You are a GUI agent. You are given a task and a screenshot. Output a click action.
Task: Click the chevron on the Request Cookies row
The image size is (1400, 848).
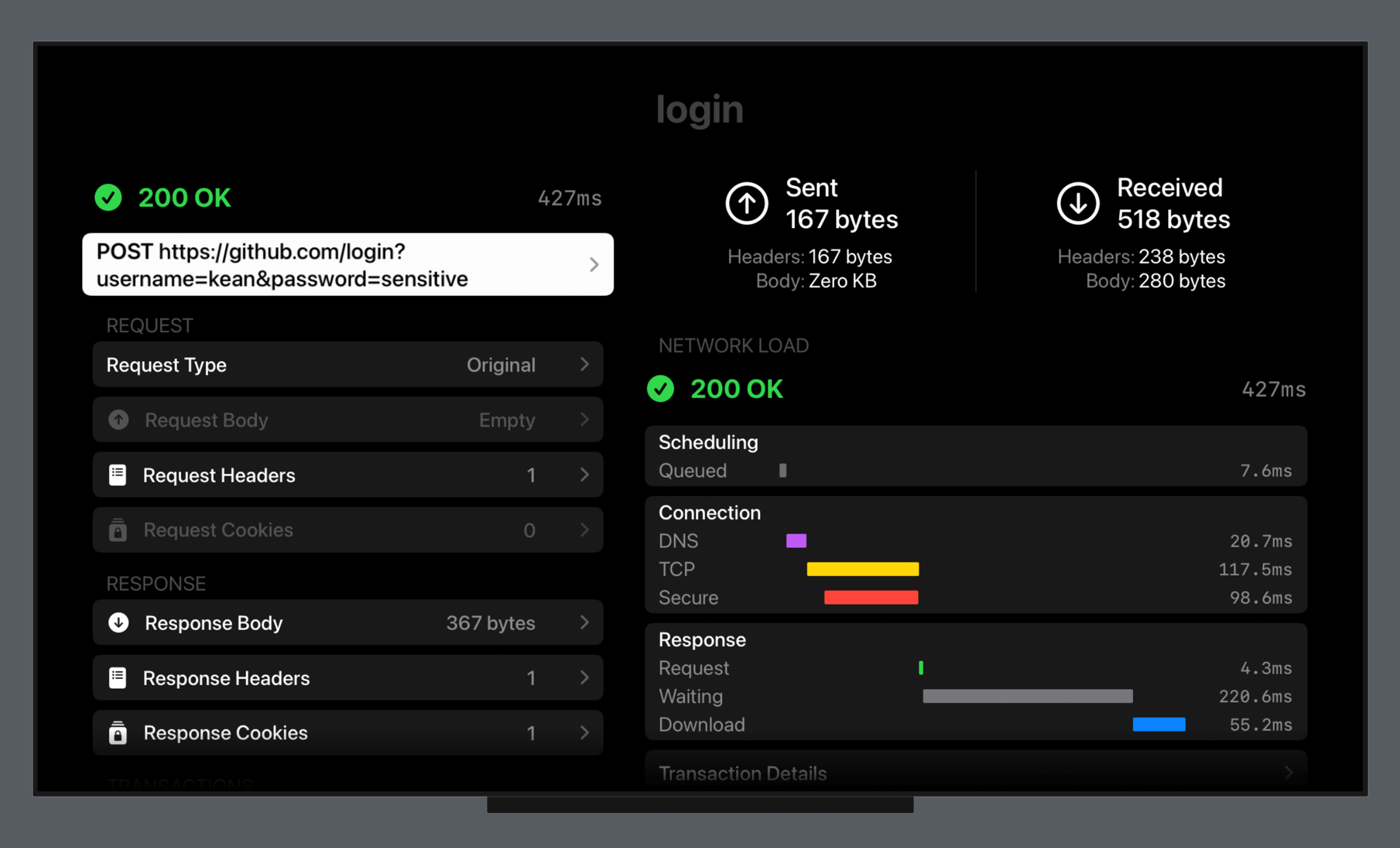(x=584, y=529)
